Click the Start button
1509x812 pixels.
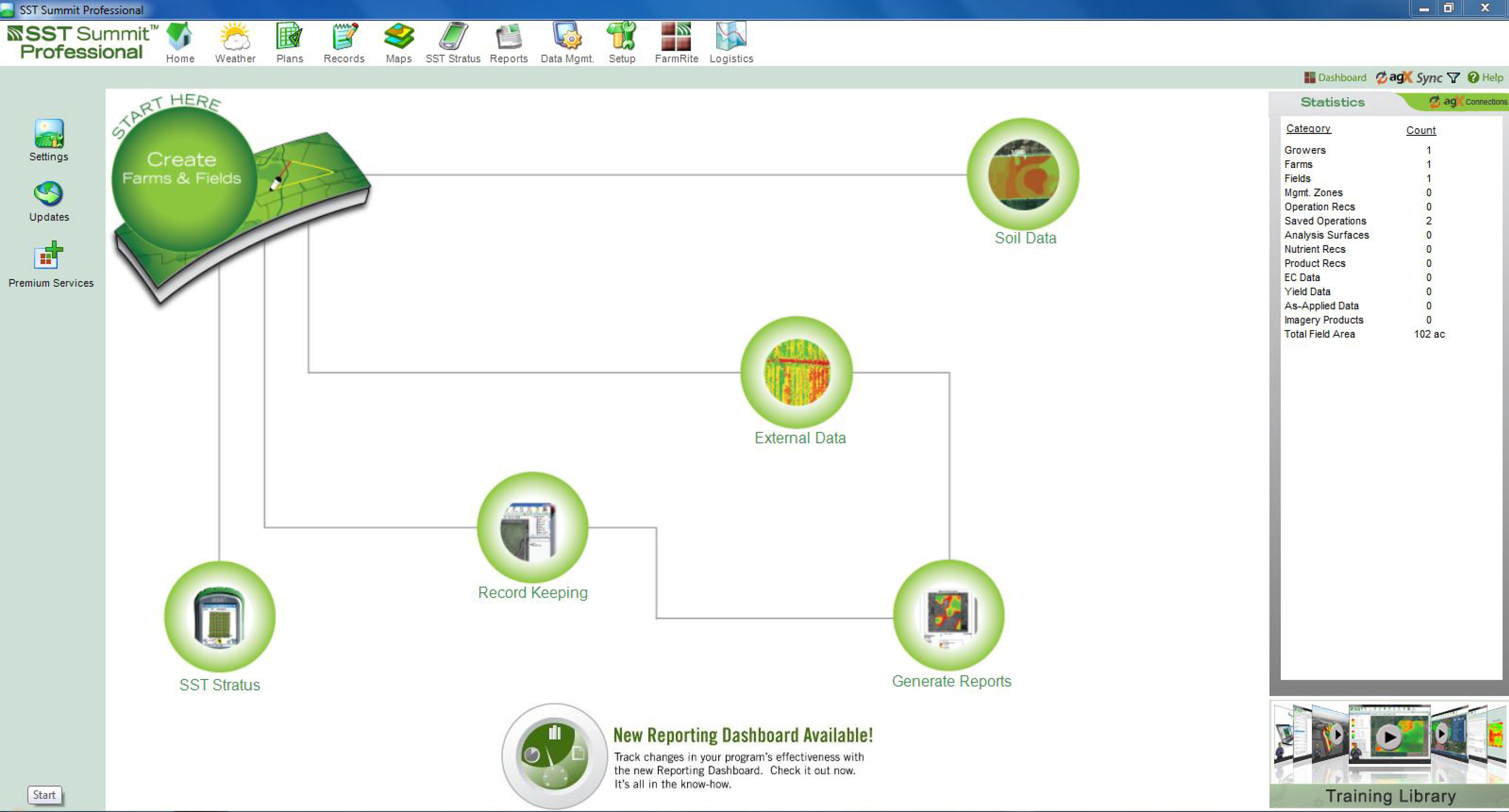tap(44, 794)
